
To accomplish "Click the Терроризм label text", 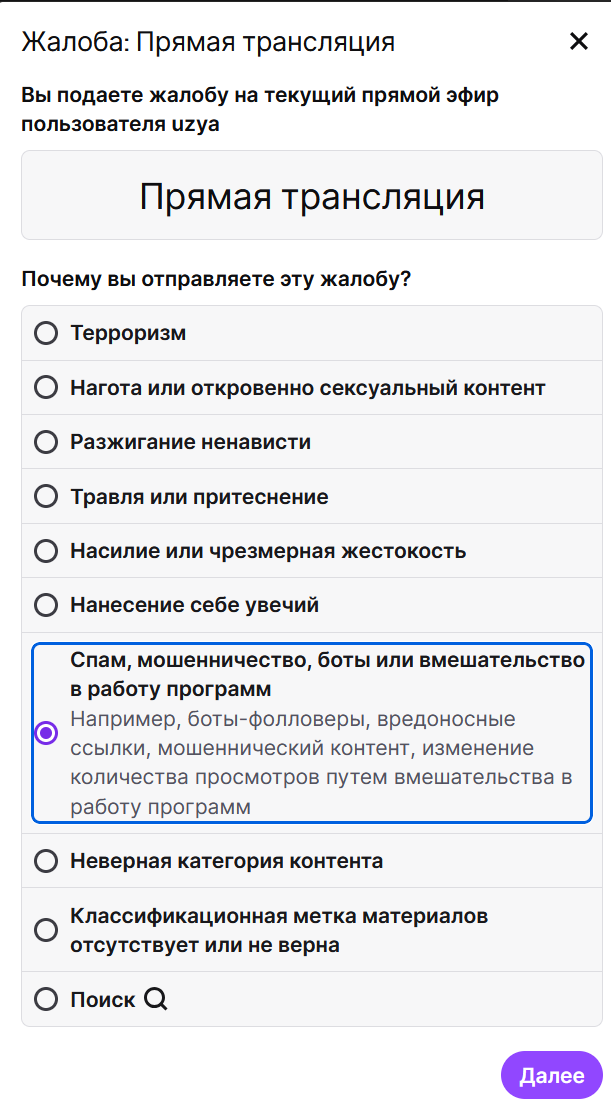I will coord(128,334).
